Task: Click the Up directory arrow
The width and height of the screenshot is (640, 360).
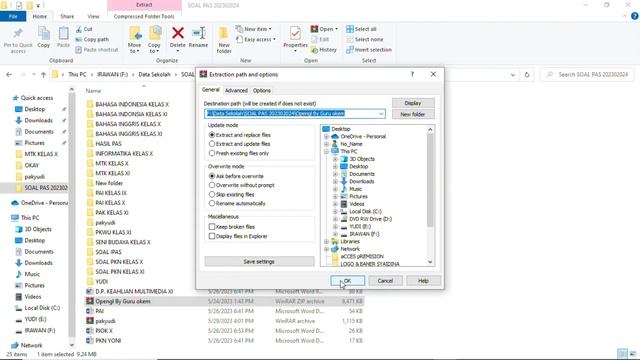Action: pyautogui.click(x=43, y=75)
